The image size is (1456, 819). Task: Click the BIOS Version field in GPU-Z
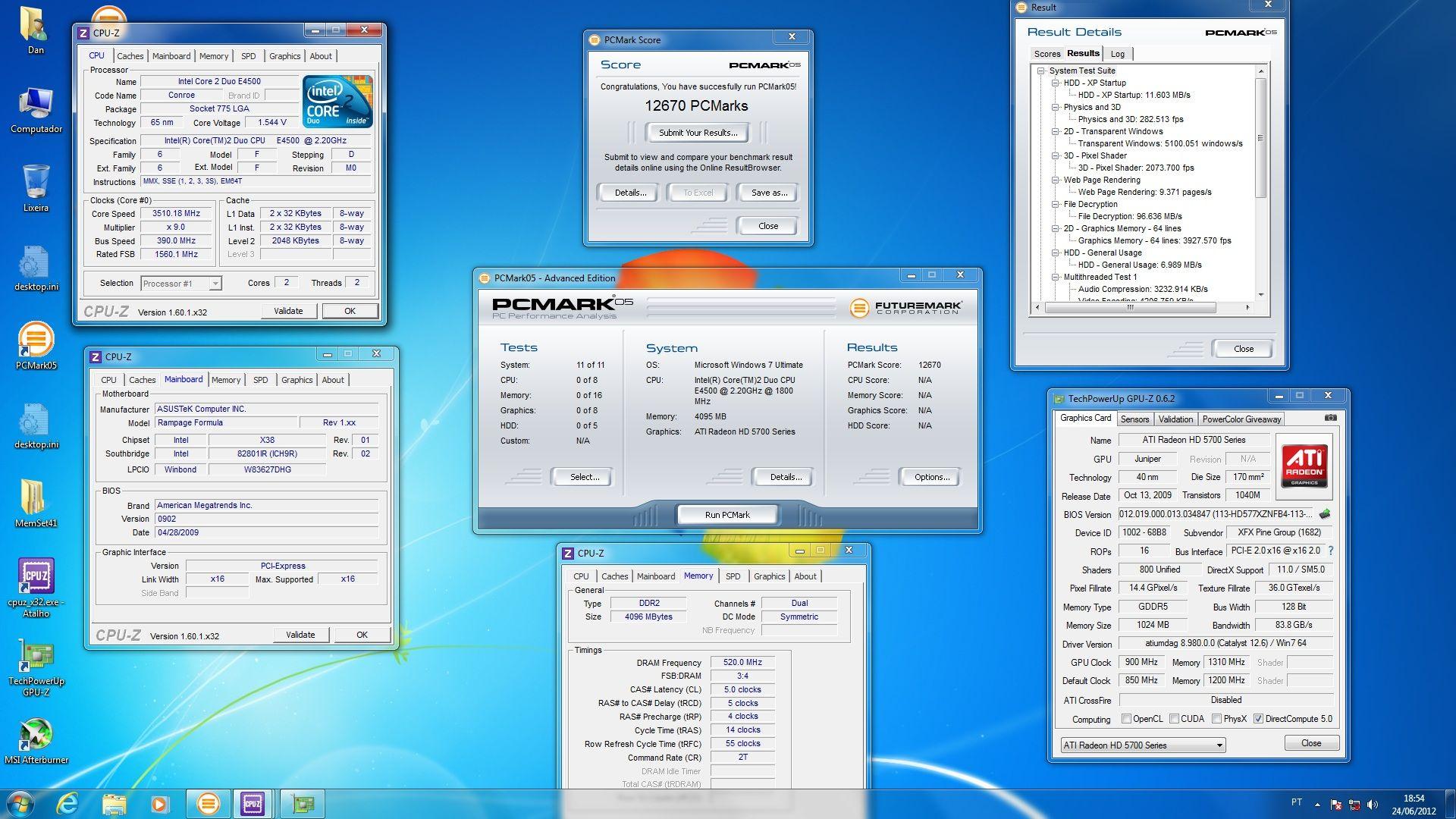click(1216, 514)
